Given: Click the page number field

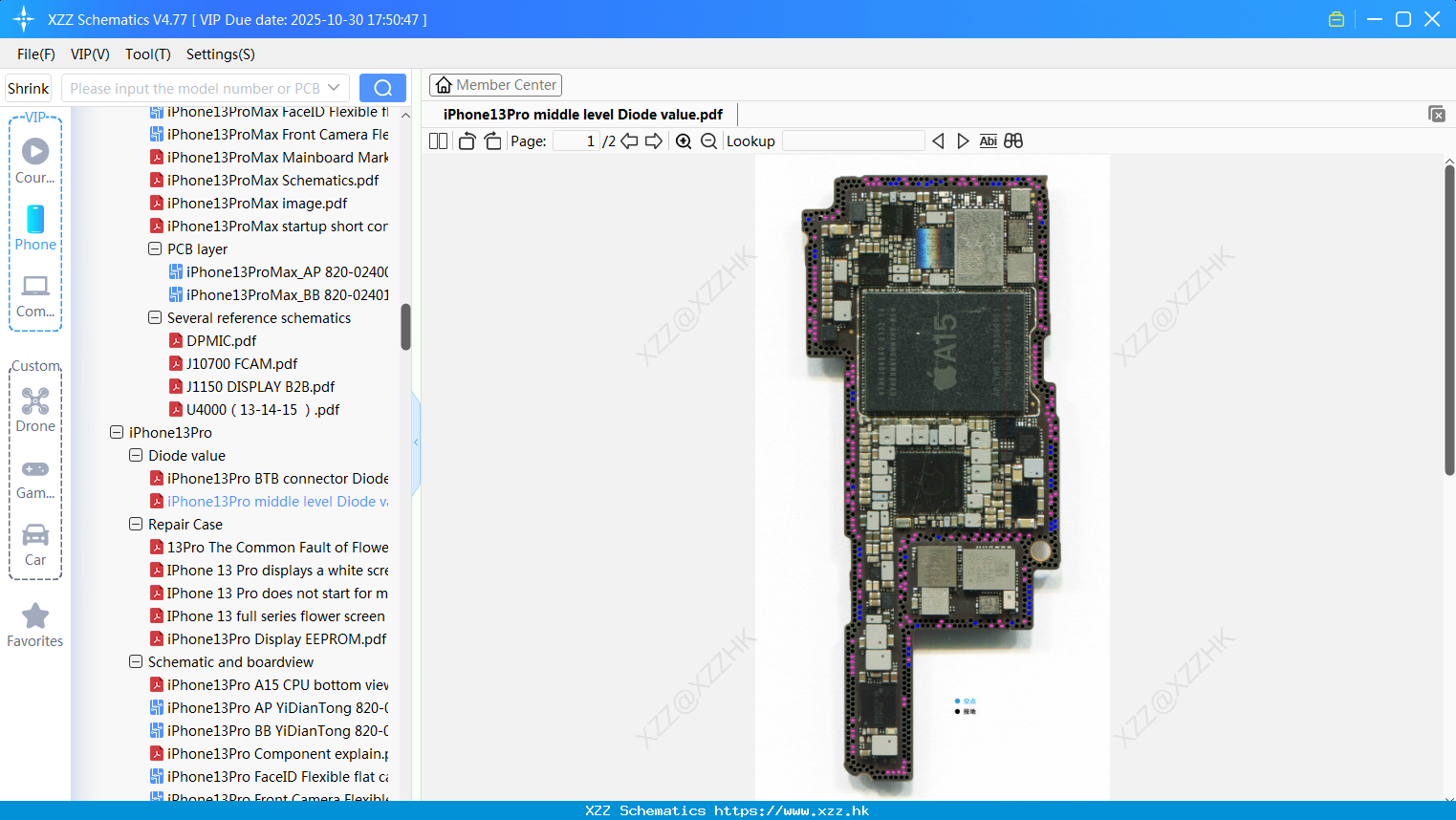Looking at the screenshot, I should point(576,140).
